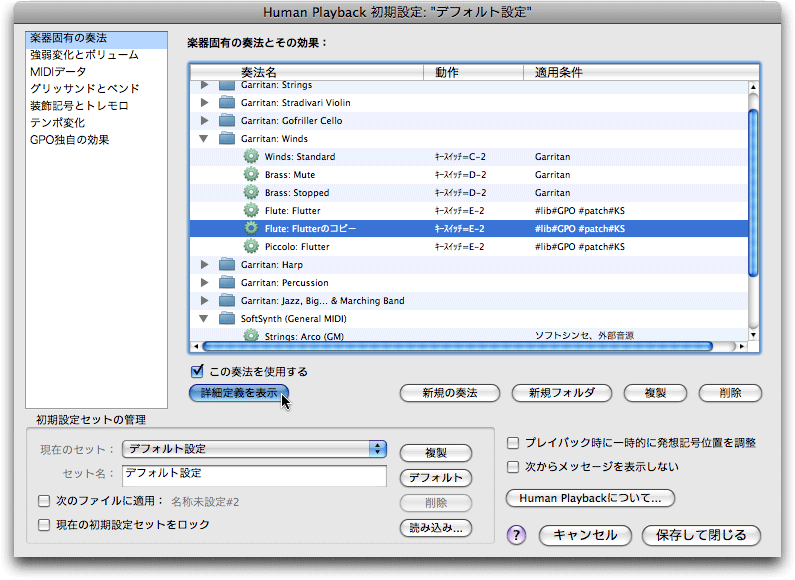795x580 pixels.
Task: Click the デフォルト button
Action: pyautogui.click(x=436, y=478)
